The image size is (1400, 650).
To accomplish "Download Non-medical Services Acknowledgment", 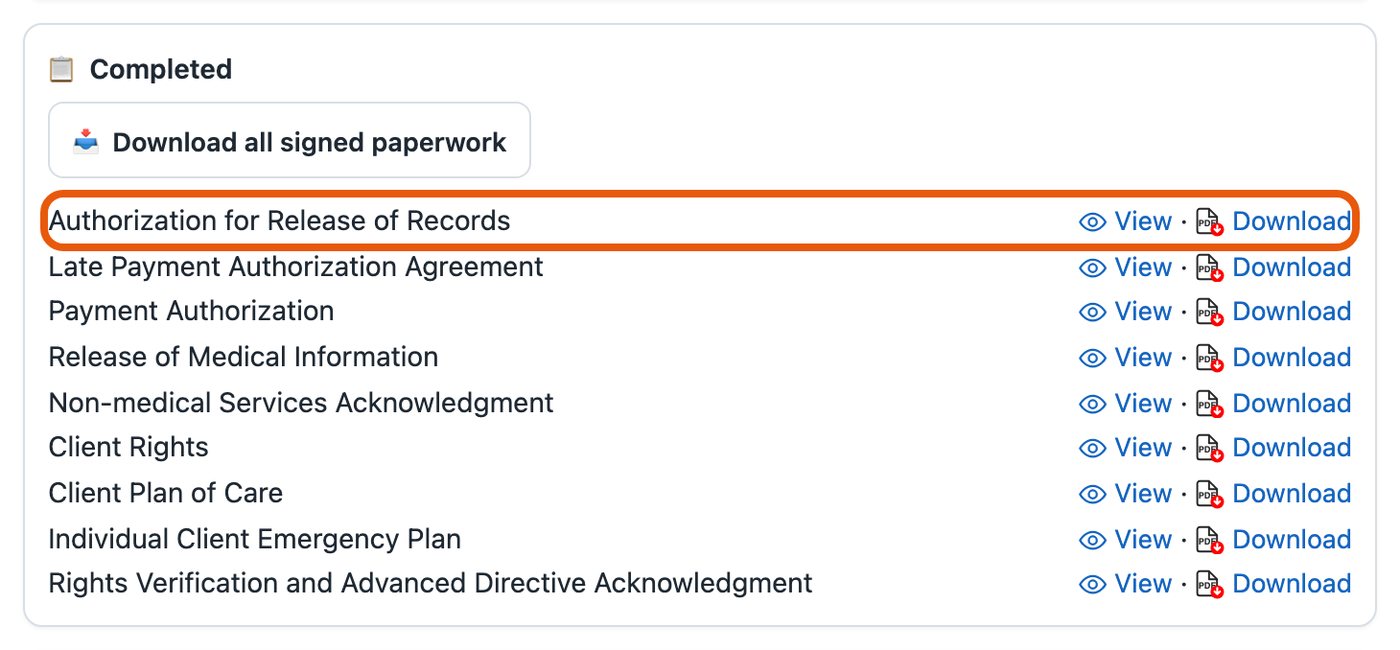I will (x=1291, y=404).
